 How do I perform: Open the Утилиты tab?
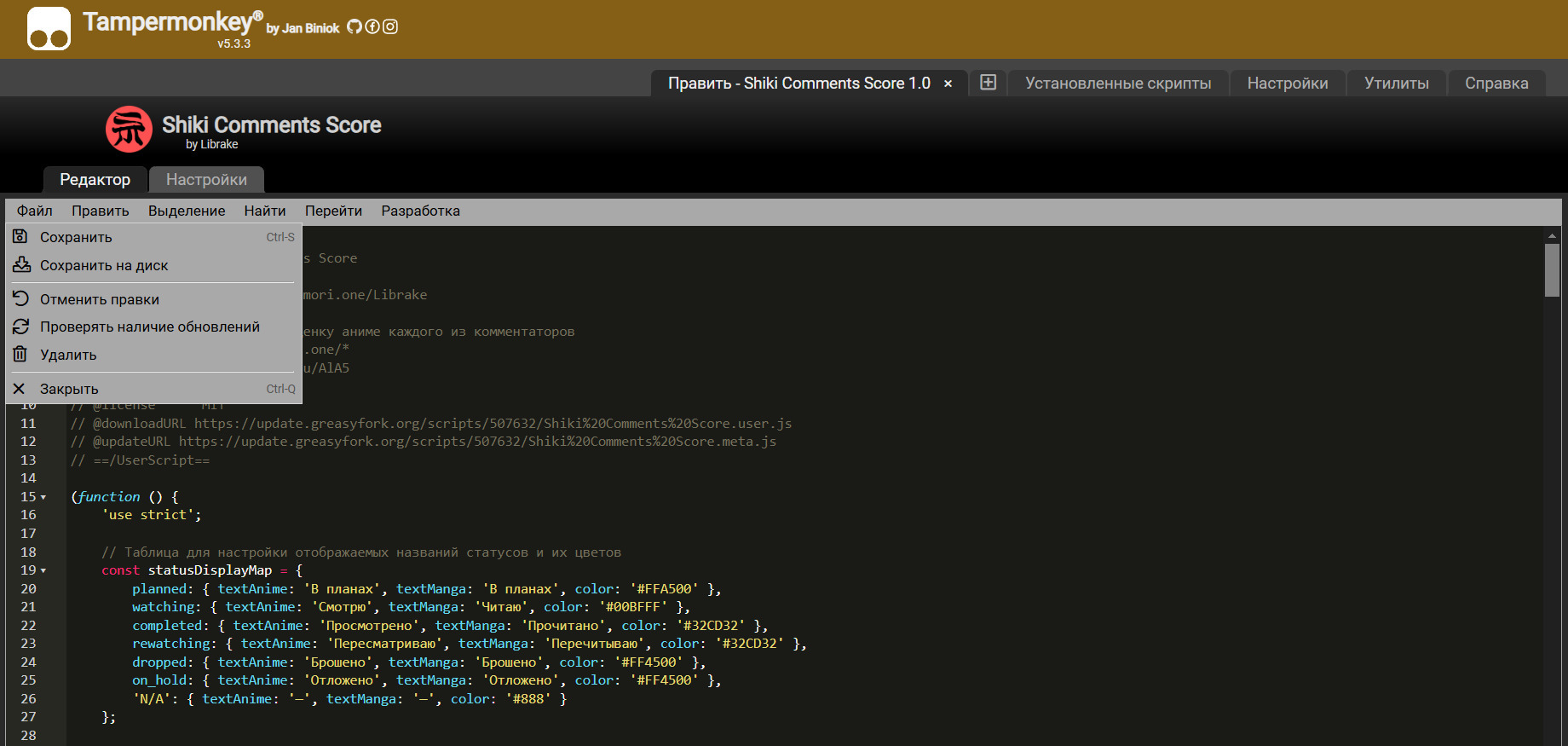pyautogui.click(x=1396, y=84)
